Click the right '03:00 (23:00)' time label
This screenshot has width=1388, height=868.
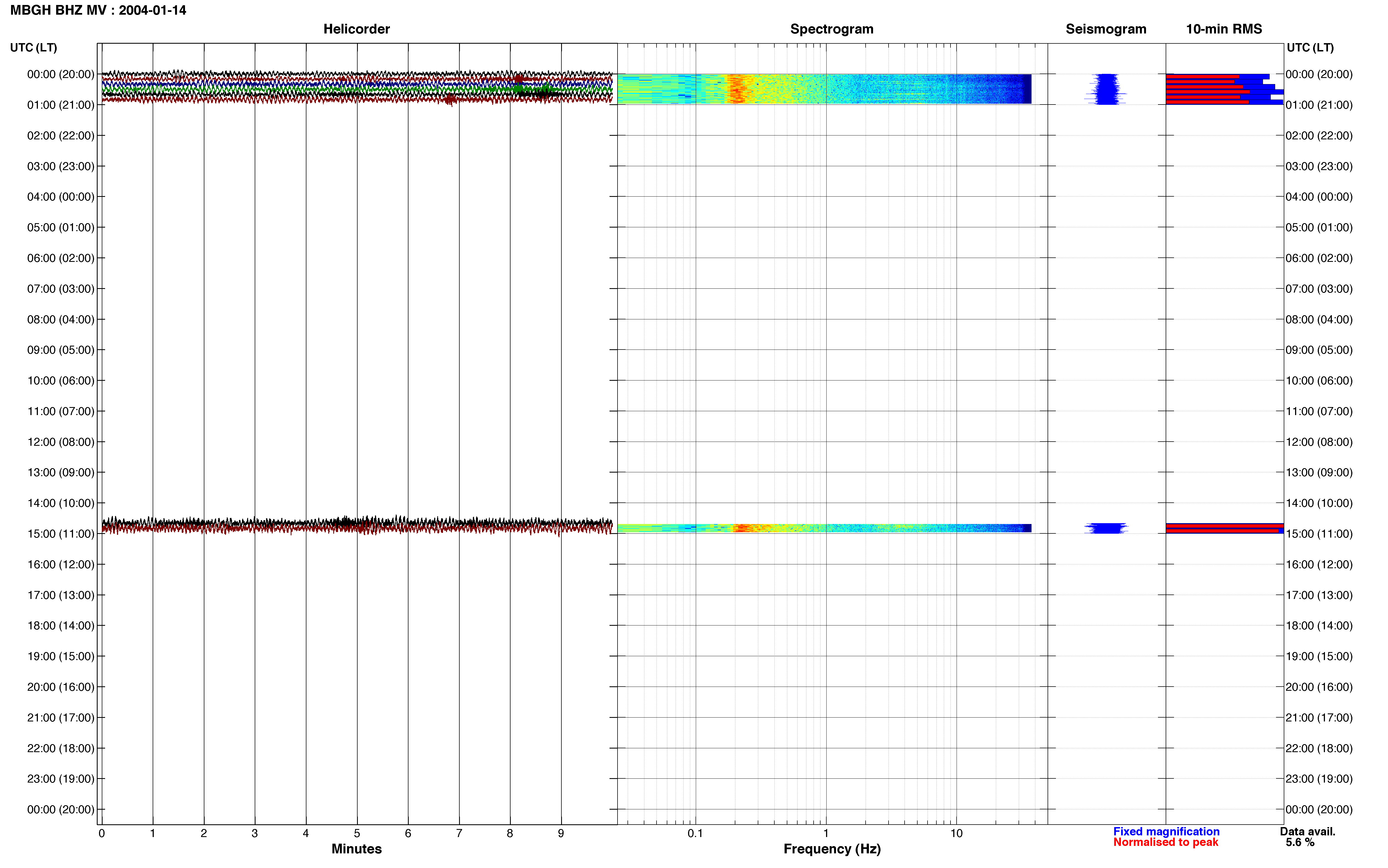(1319, 166)
